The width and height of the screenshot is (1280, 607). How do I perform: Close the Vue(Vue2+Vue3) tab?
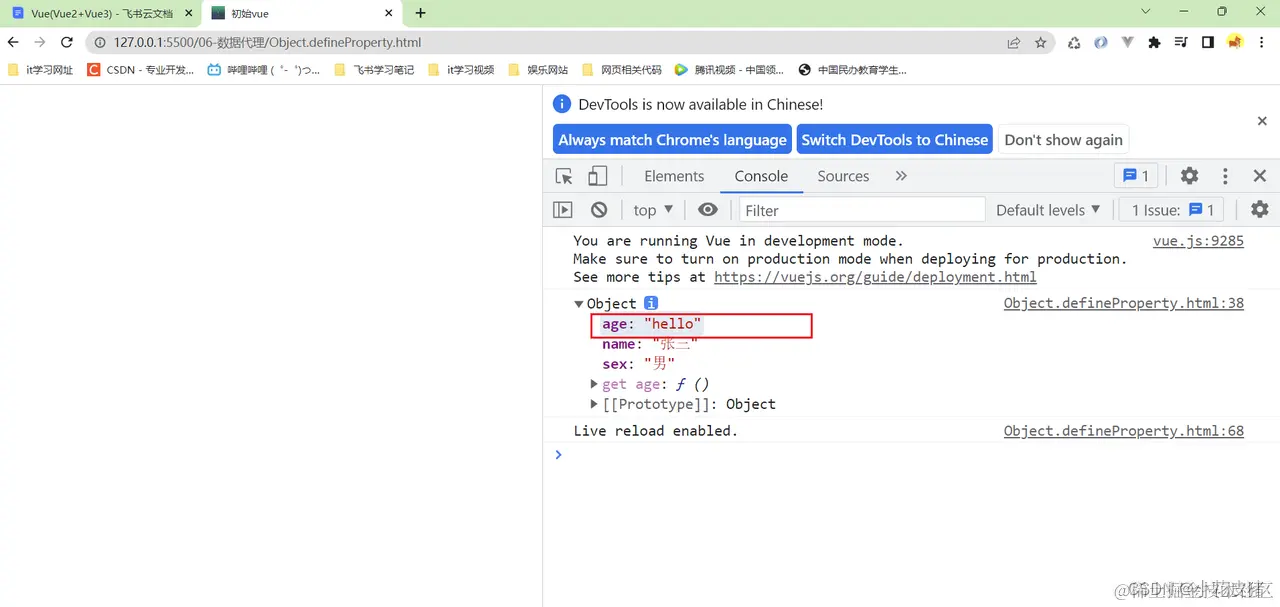coord(189,14)
